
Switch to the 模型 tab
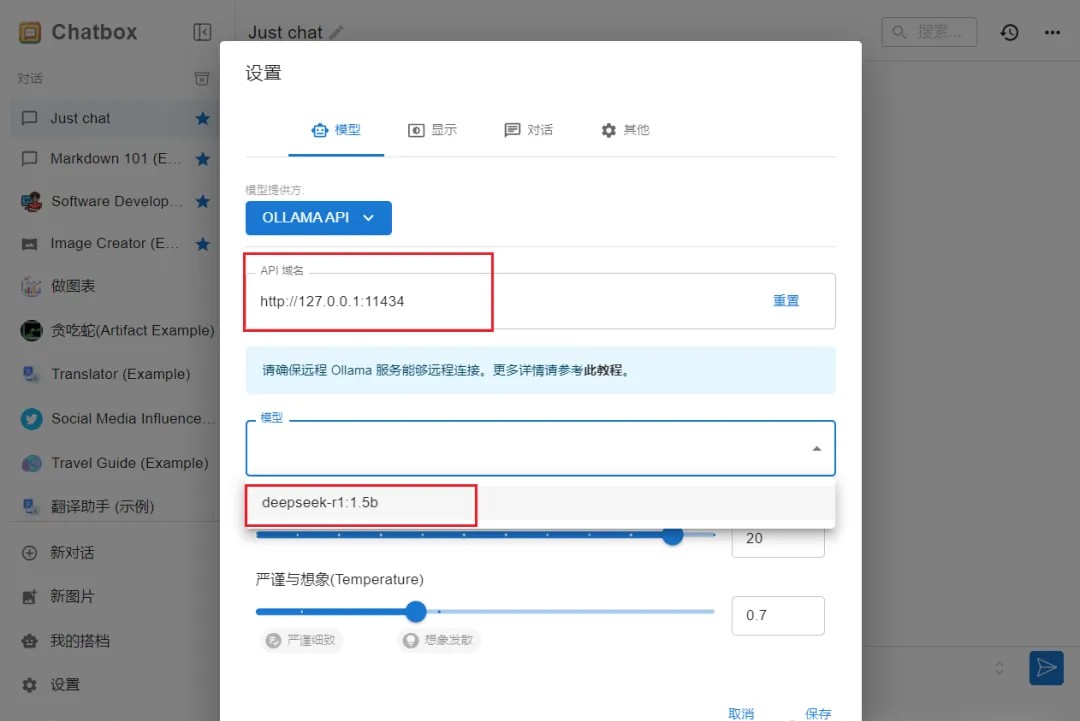tap(336, 130)
